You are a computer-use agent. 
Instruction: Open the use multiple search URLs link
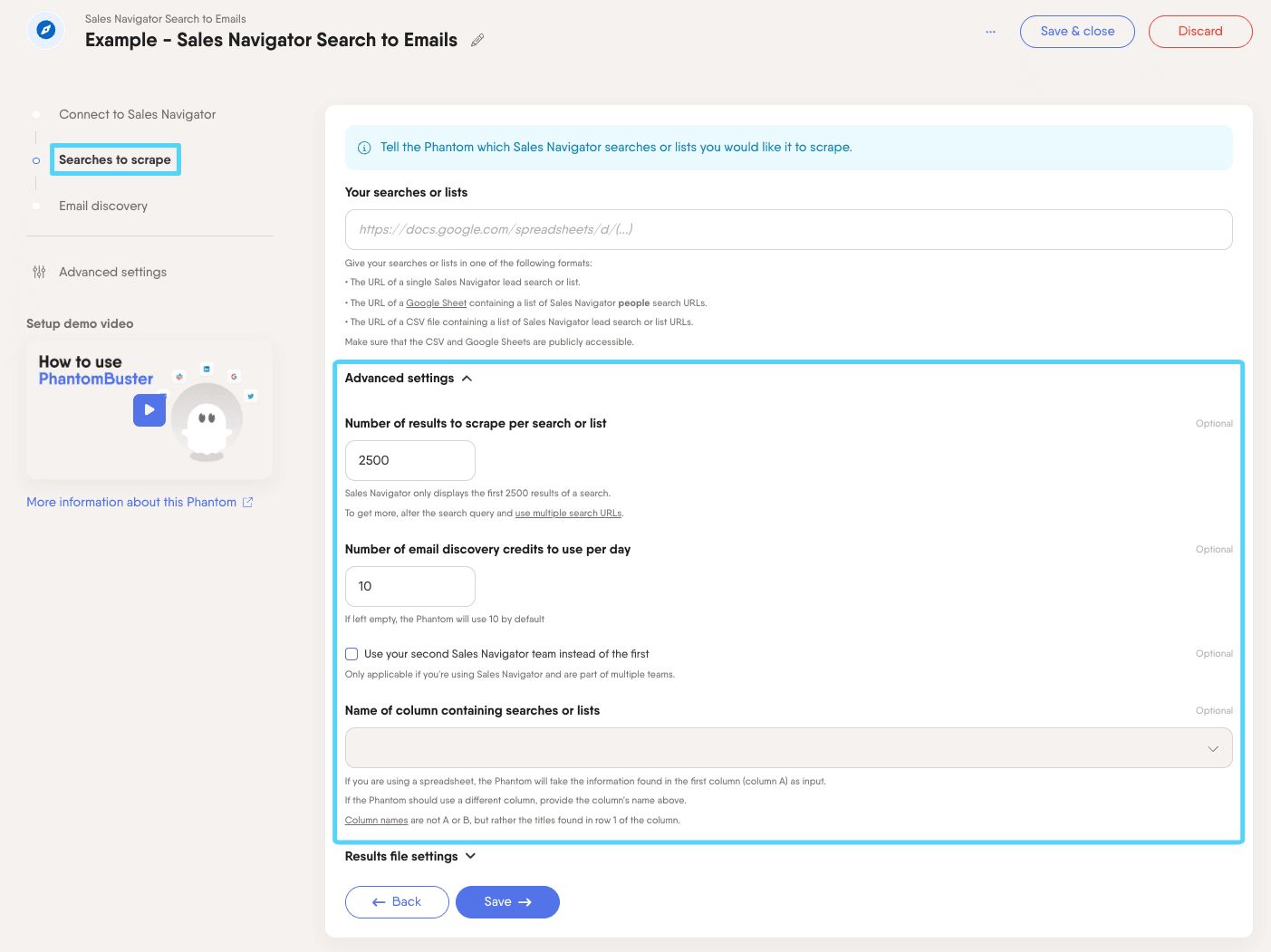[568, 514]
